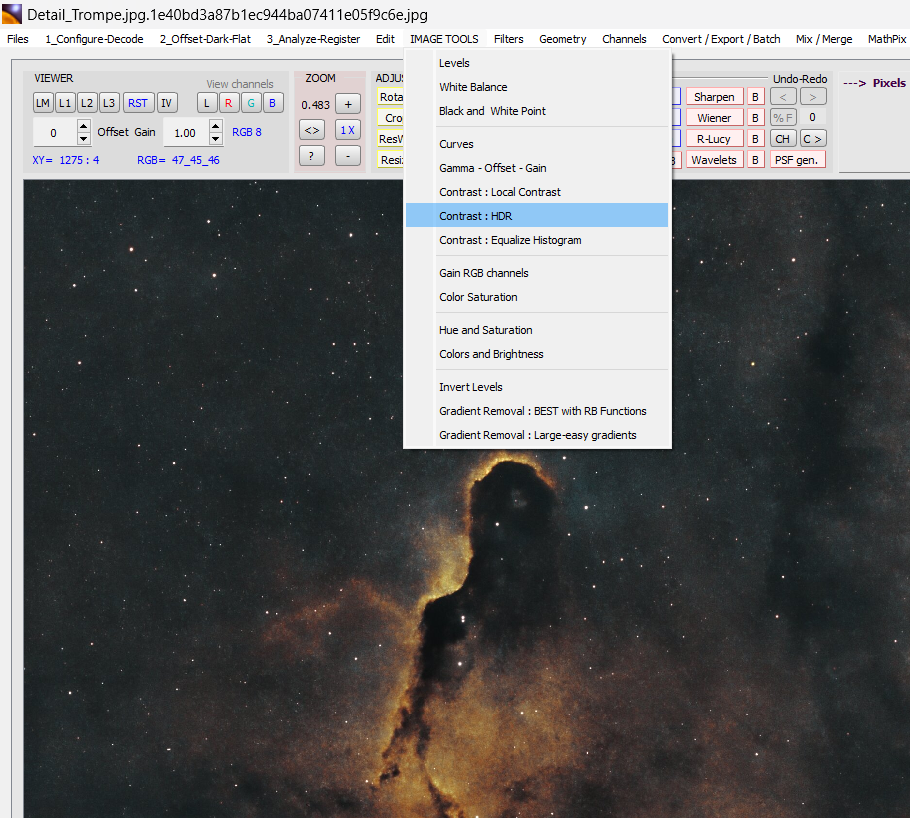910x818 pixels.
Task: Select the L1 viewer level button
Action: (65, 103)
